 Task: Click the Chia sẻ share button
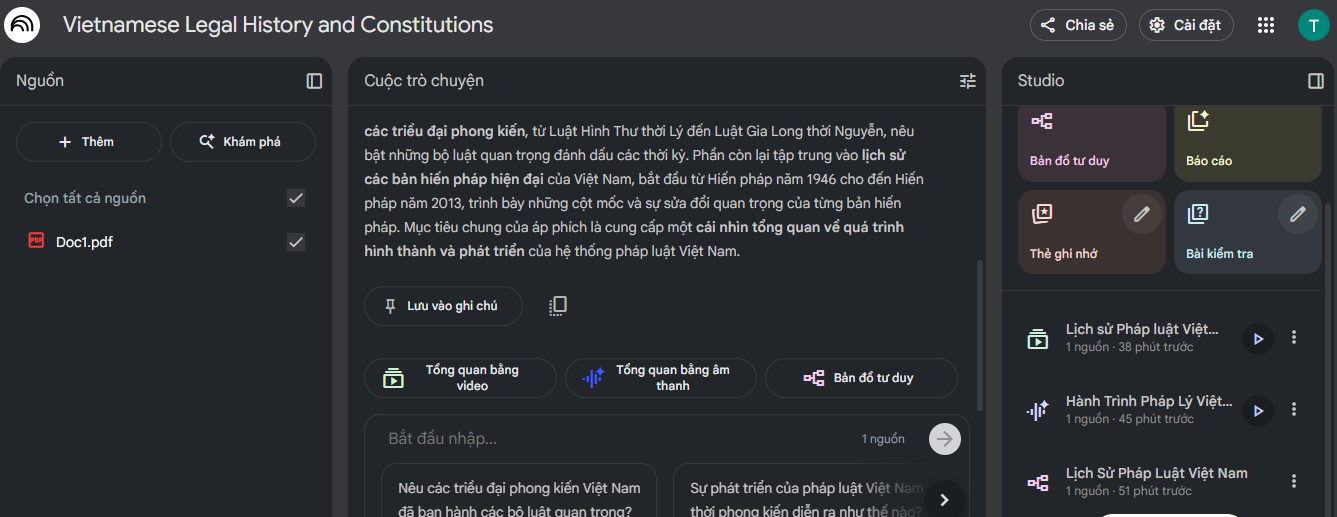click(1078, 25)
